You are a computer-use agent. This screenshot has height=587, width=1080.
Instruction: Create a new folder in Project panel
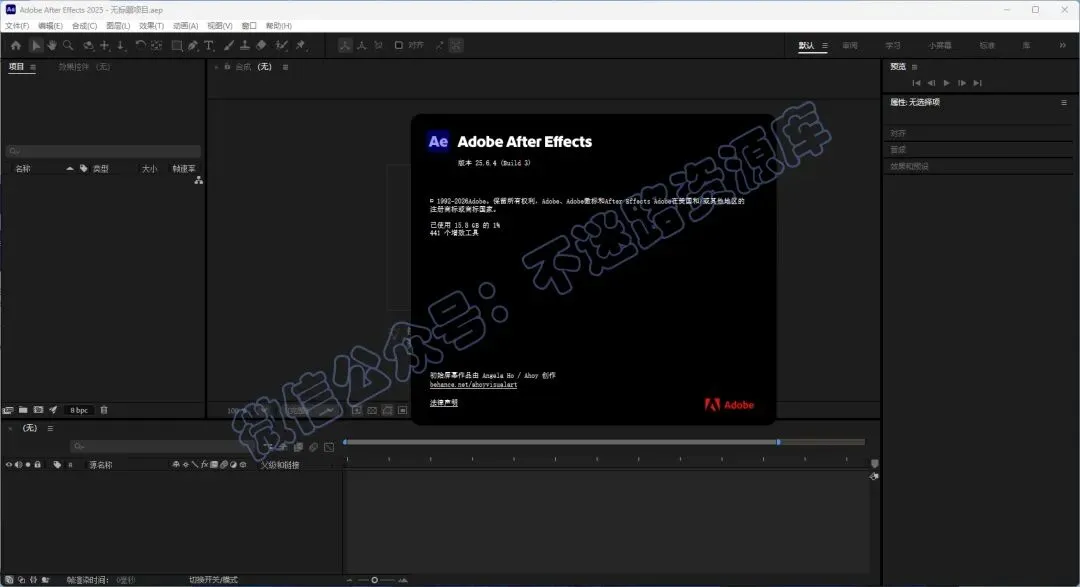tap(23, 410)
